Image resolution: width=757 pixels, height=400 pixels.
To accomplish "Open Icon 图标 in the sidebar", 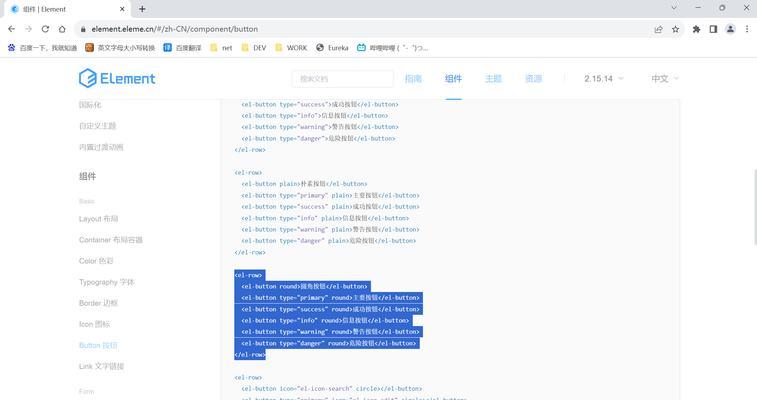I will (95, 324).
